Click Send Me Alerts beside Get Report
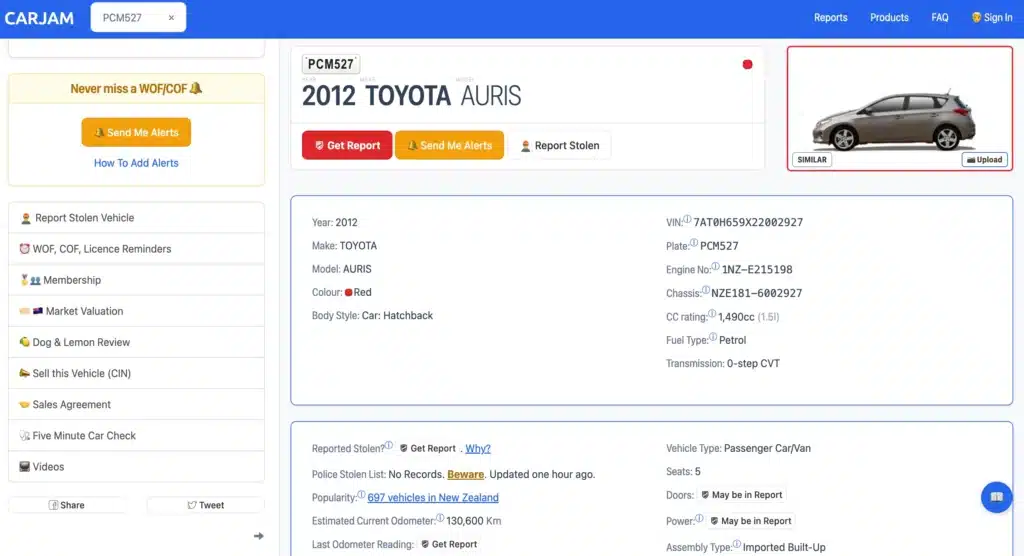 (x=449, y=145)
